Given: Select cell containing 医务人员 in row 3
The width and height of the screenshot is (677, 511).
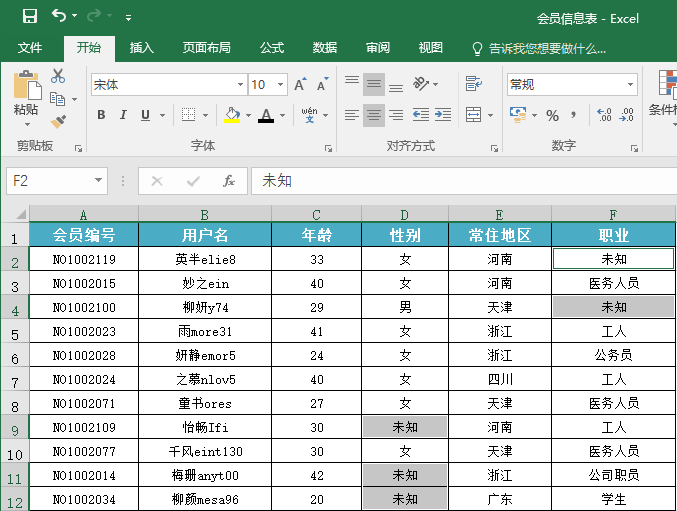Looking at the screenshot, I should click(x=613, y=283).
